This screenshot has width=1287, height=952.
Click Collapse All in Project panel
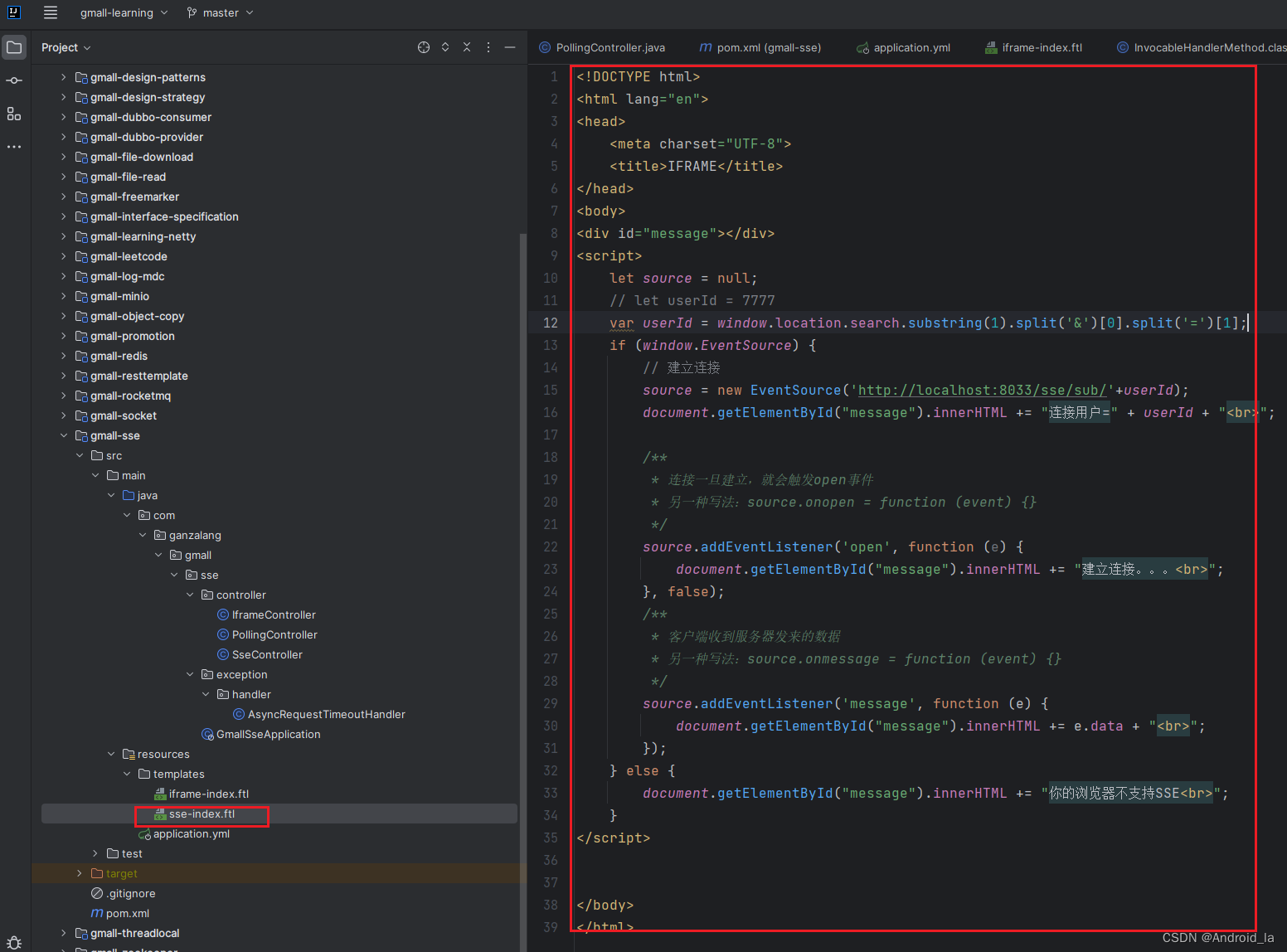pyautogui.click(x=467, y=47)
